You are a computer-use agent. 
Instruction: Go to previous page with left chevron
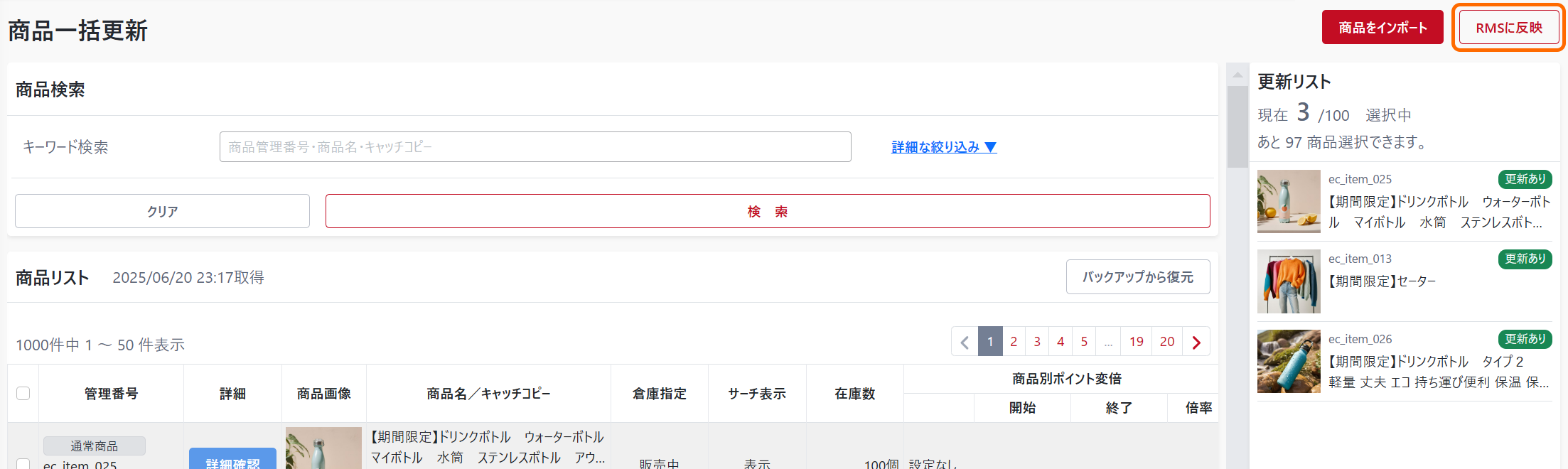point(965,342)
